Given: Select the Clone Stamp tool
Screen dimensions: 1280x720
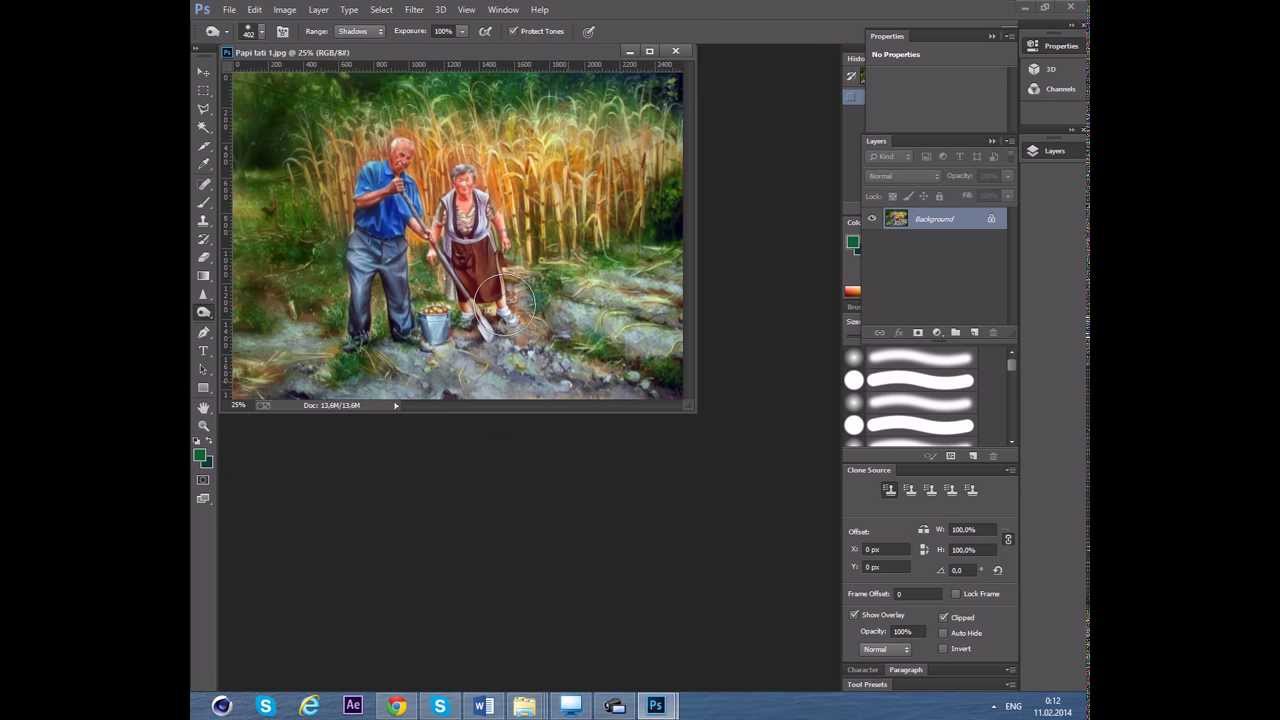Looking at the screenshot, I should (204, 221).
